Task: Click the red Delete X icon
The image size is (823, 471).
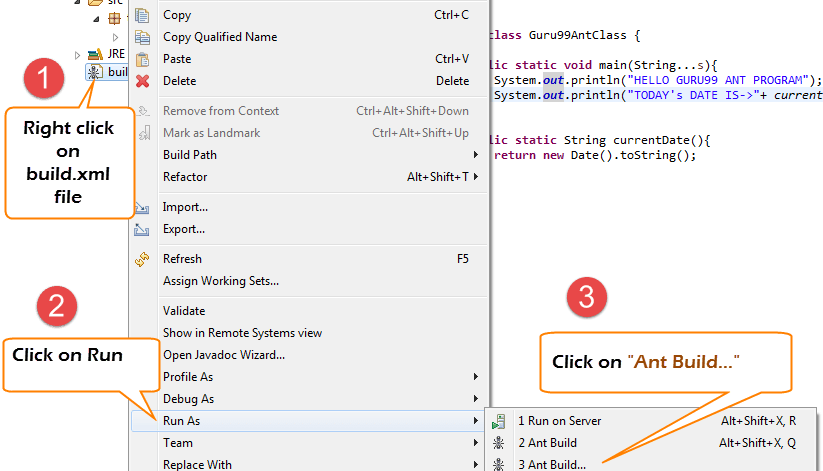Action: (142, 81)
